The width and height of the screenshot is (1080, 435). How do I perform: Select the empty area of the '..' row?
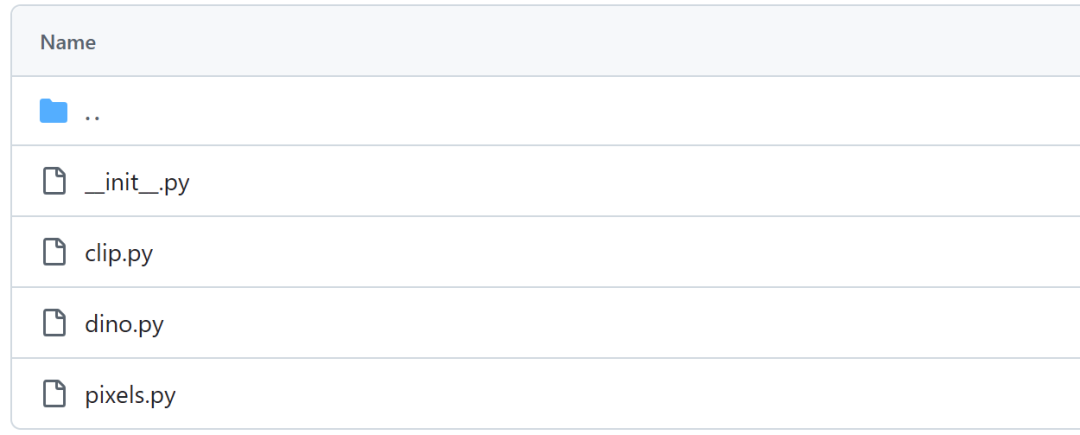click(x=585, y=111)
